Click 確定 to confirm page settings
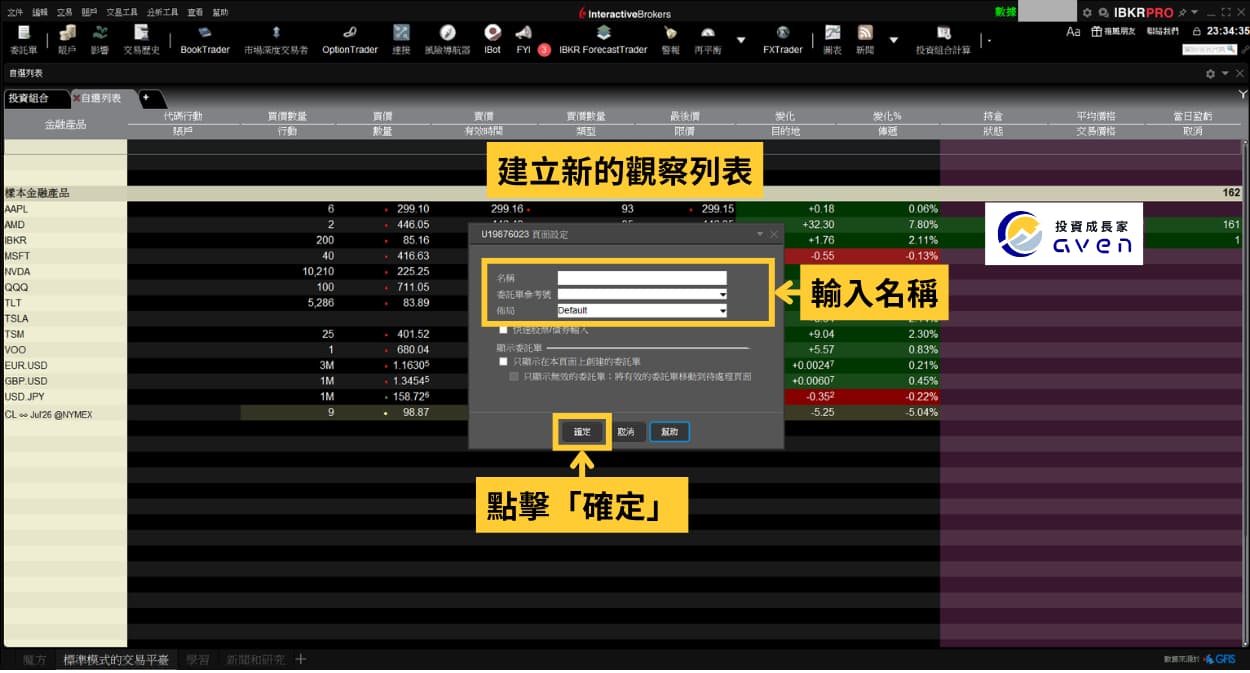Viewport: 1250px width, 673px height. pyautogui.click(x=582, y=432)
